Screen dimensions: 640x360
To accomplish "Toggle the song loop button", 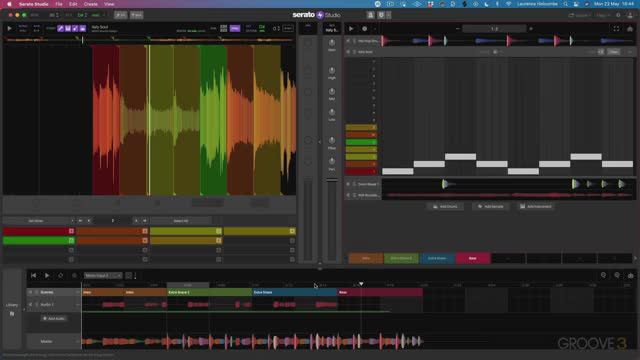I will 60,276.
